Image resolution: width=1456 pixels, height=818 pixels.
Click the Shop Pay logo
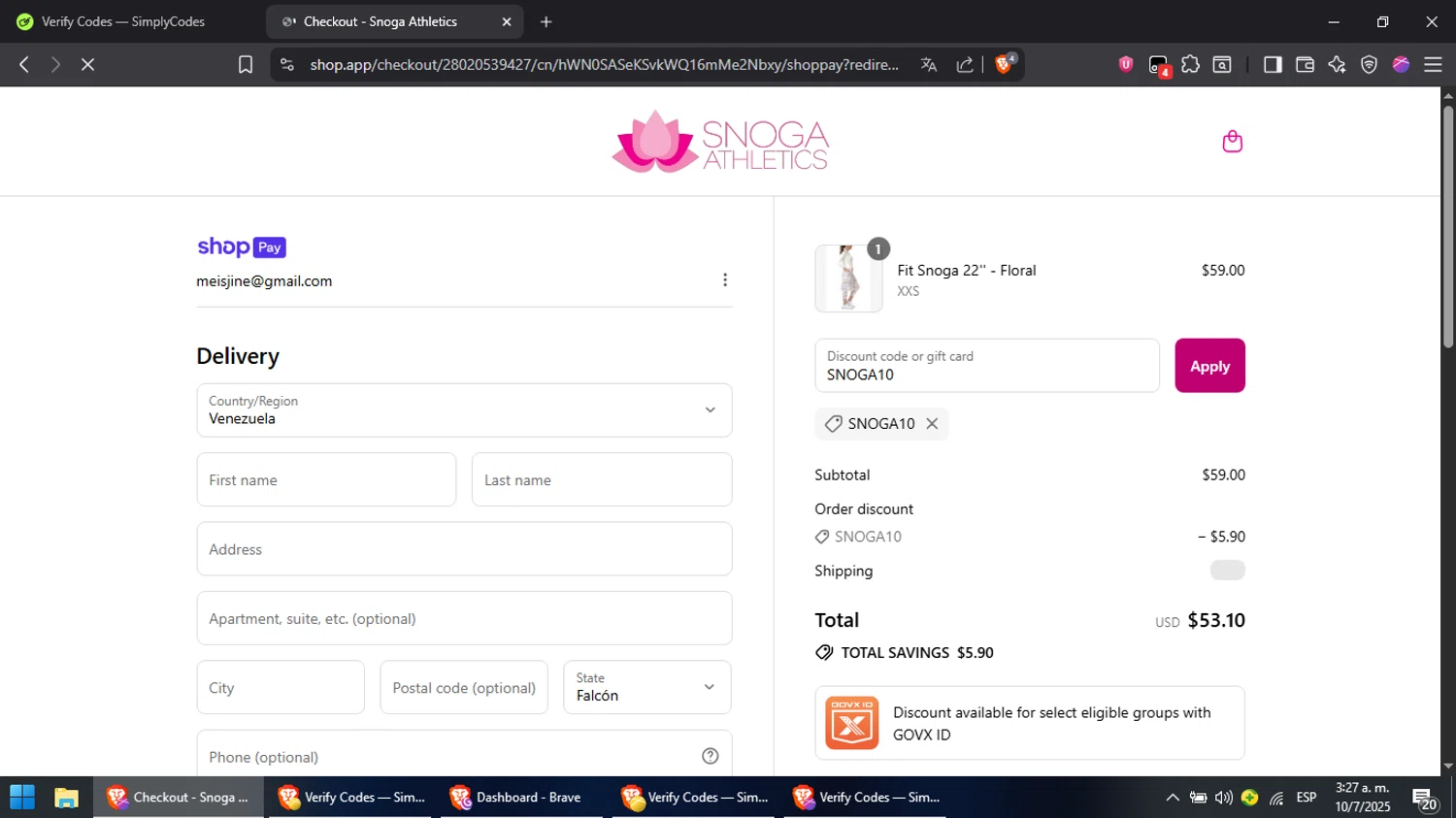tap(242, 246)
